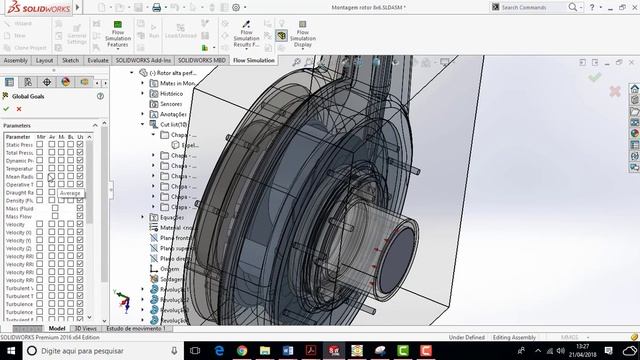Check Bulk Average for Velocity (Y) goal
The image size is (640, 360).
click(x=71, y=240)
